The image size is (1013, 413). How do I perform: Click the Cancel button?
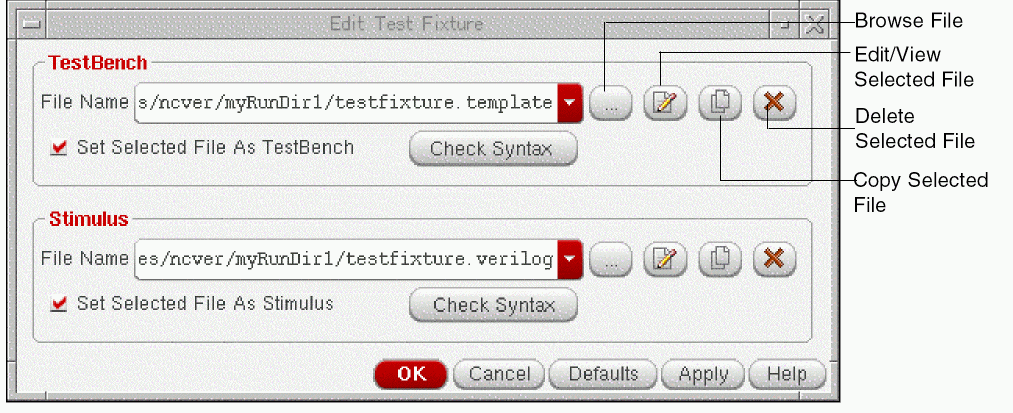click(499, 375)
